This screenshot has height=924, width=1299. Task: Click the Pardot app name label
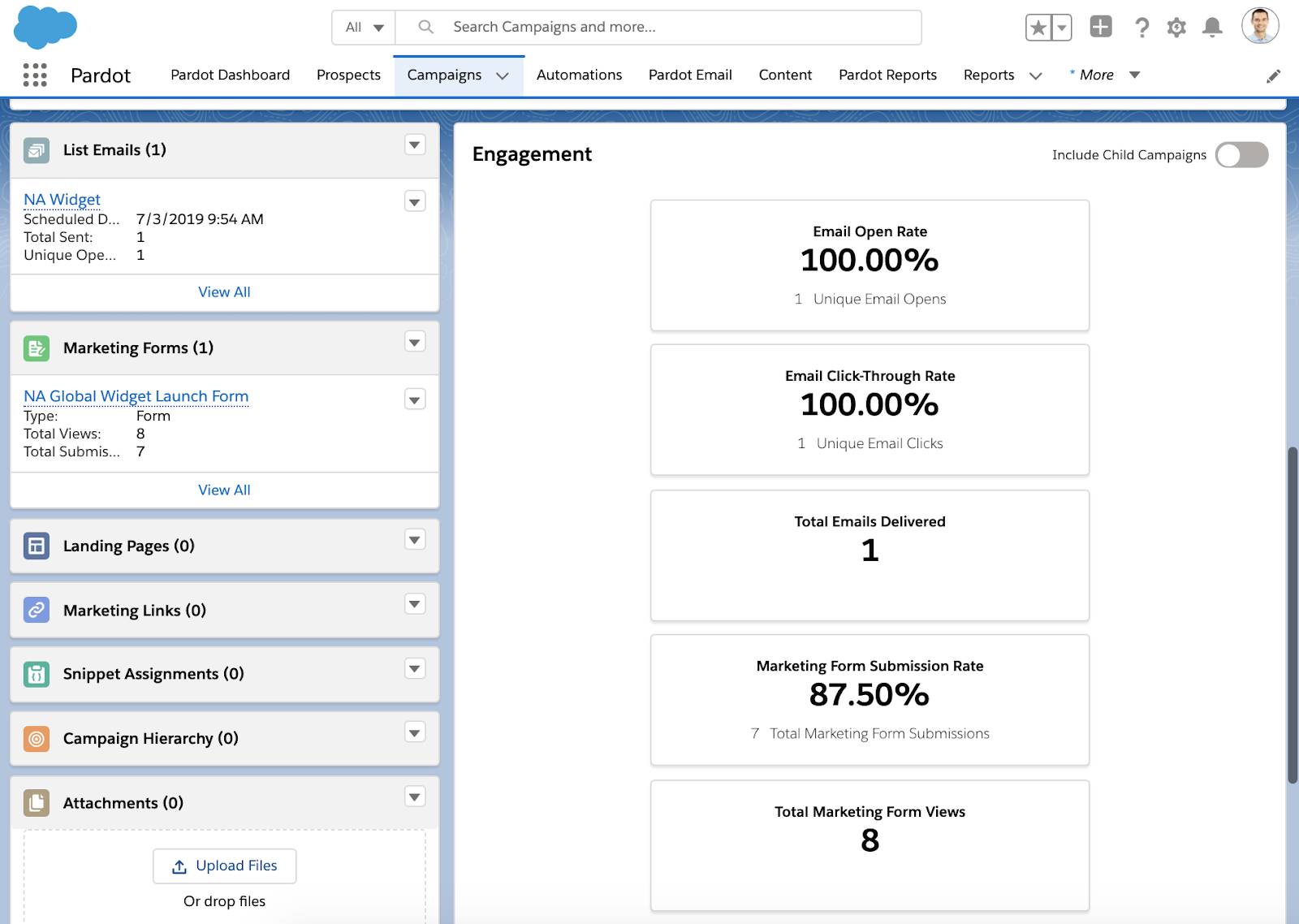(x=101, y=76)
